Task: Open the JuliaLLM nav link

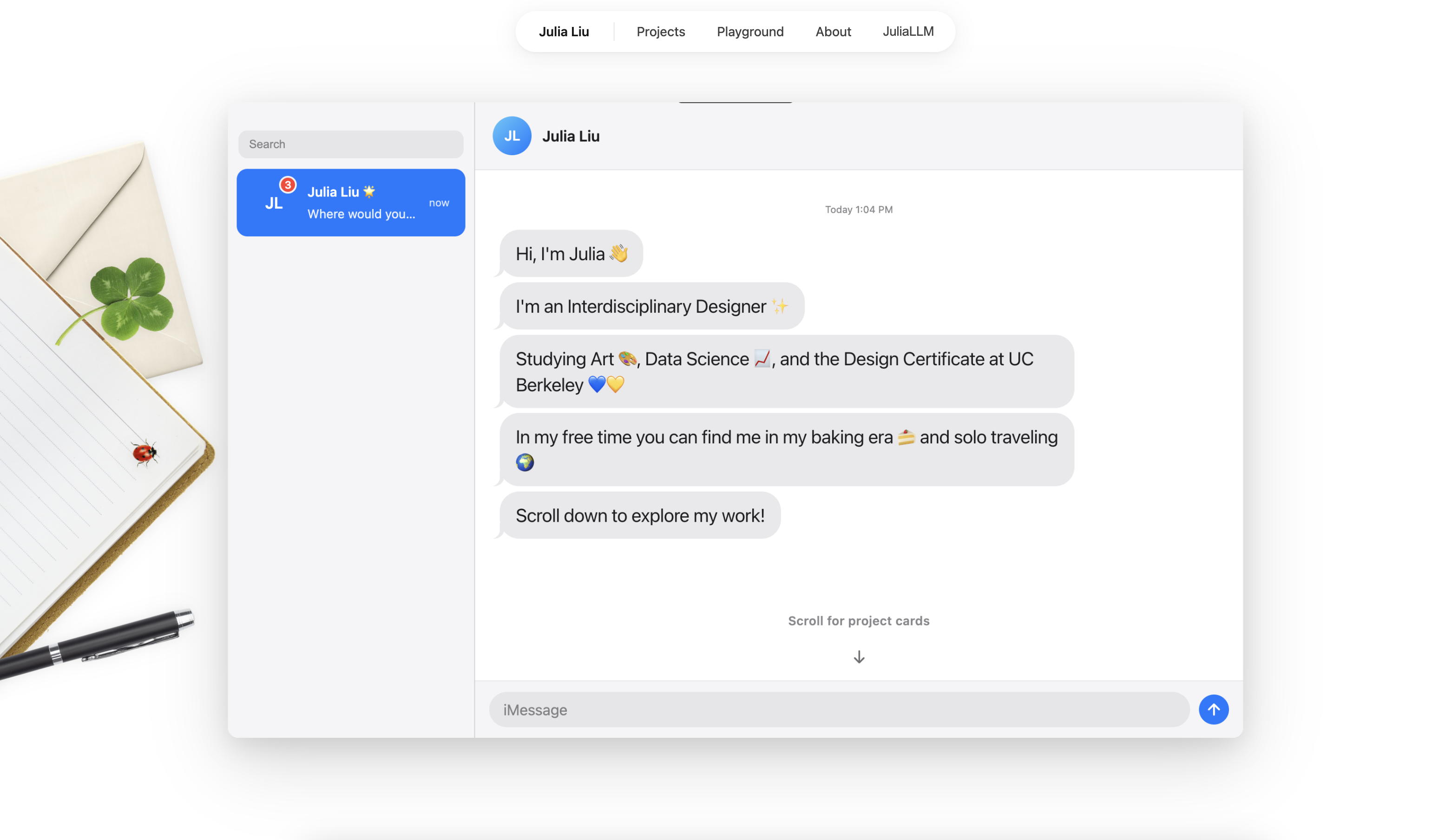Action: coord(908,32)
